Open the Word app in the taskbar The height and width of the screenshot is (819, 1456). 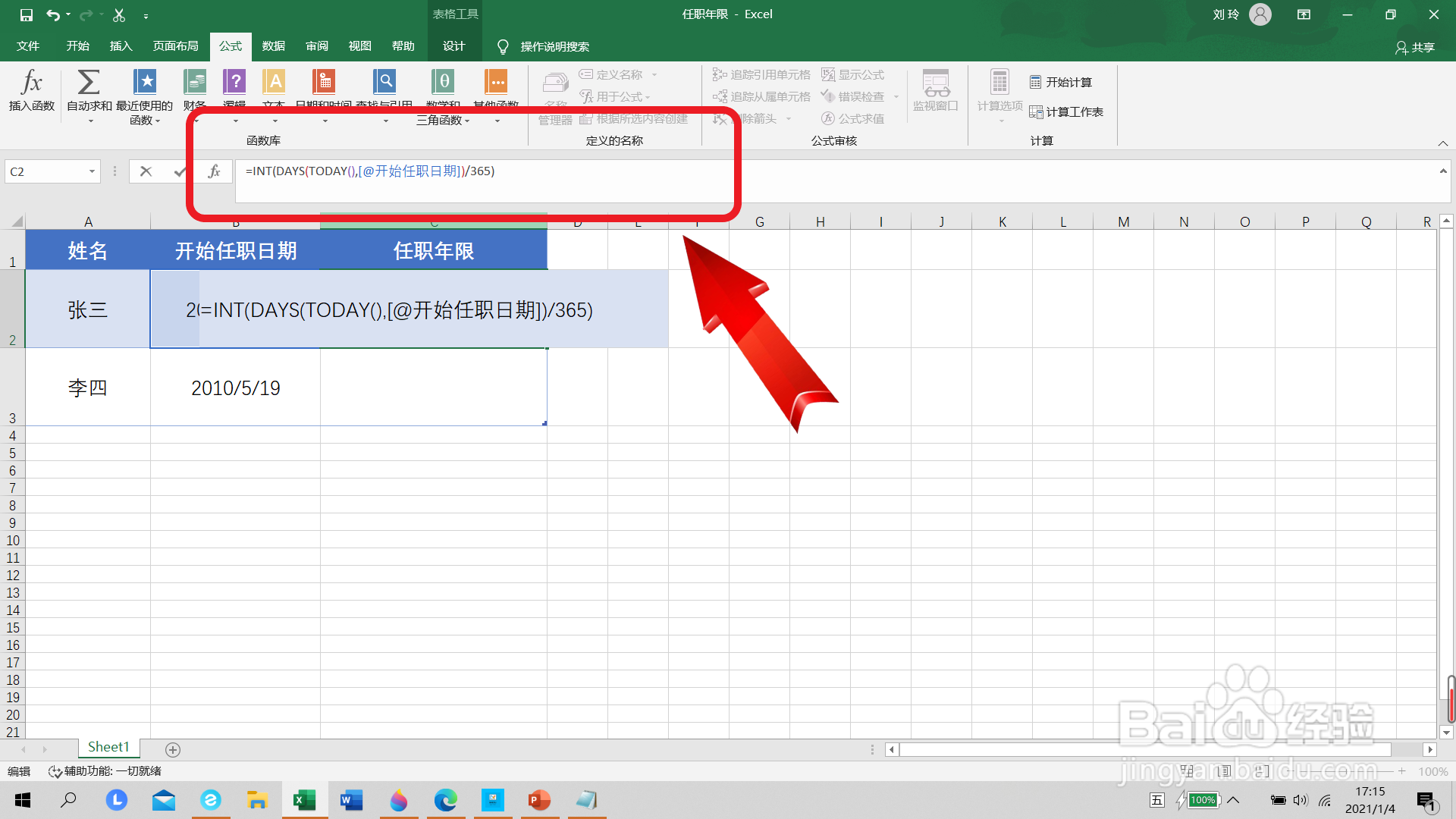click(351, 800)
